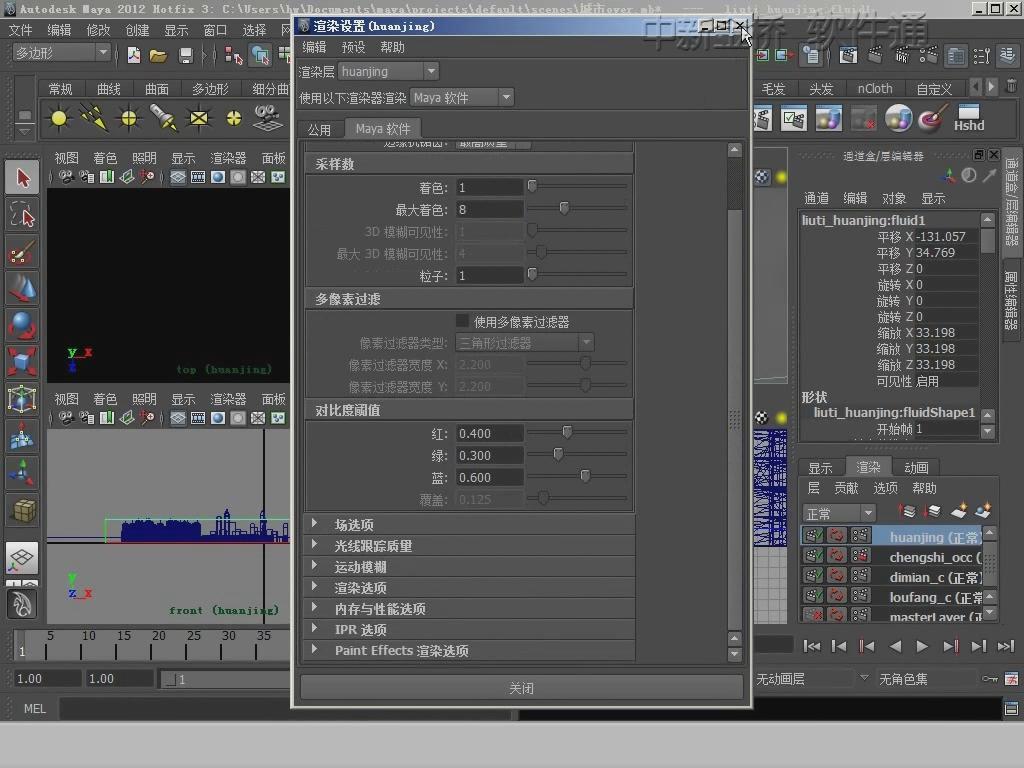Viewport: 1024px width, 768px height.
Task: Click go to end of playback range
Action: coord(1005,646)
